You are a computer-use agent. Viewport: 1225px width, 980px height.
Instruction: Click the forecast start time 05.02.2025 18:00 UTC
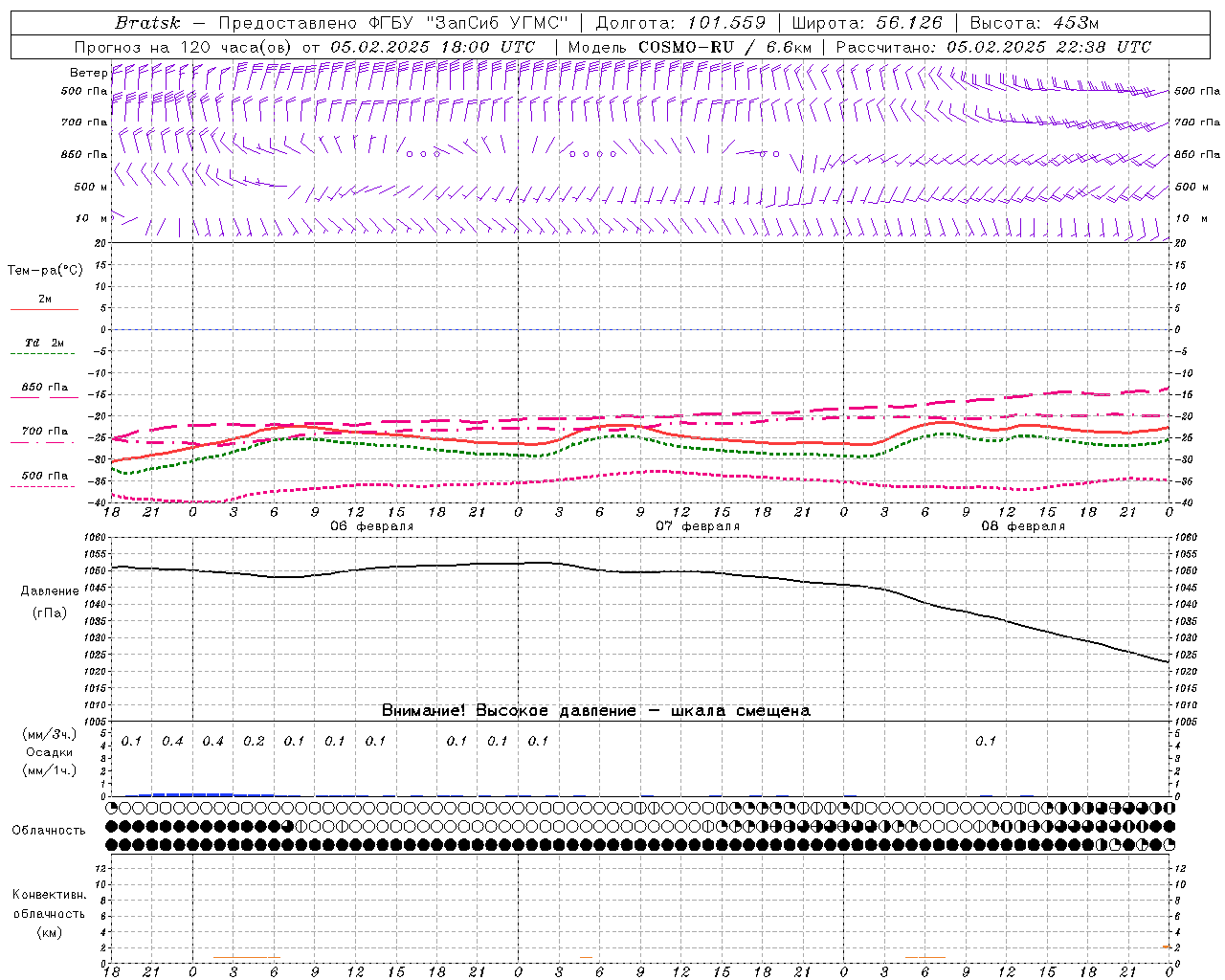click(433, 47)
